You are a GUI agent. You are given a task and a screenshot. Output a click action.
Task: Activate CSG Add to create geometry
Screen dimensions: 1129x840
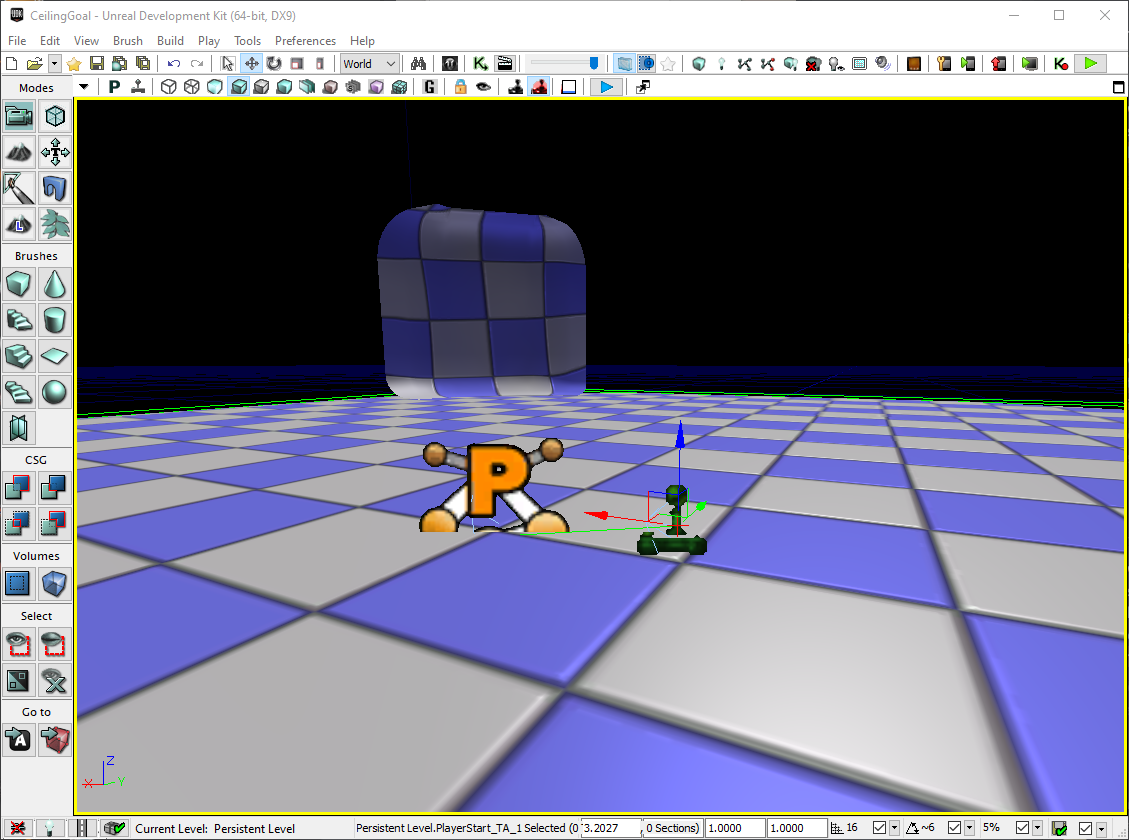tap(18, 487)
